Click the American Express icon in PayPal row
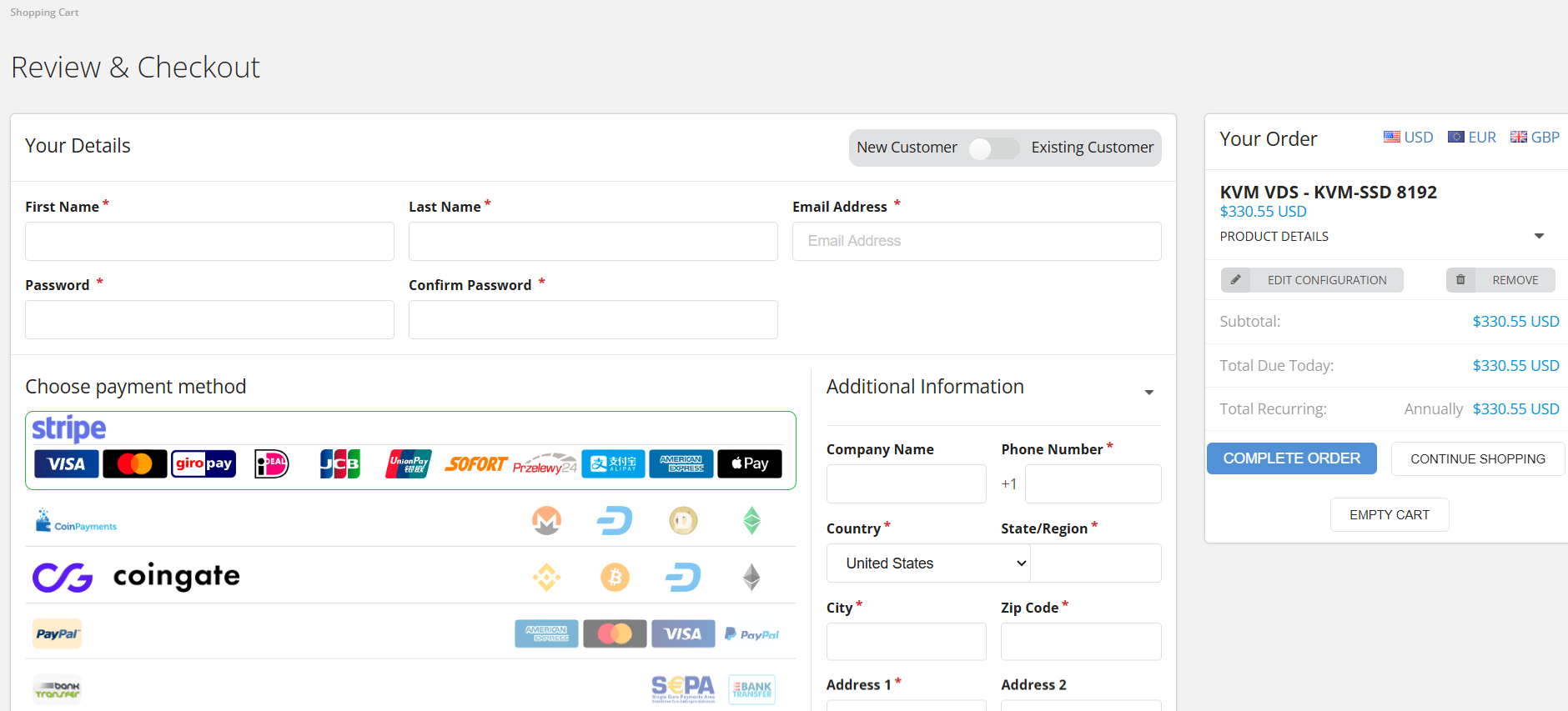1568x711 pixels. click(x=546, y=633)
